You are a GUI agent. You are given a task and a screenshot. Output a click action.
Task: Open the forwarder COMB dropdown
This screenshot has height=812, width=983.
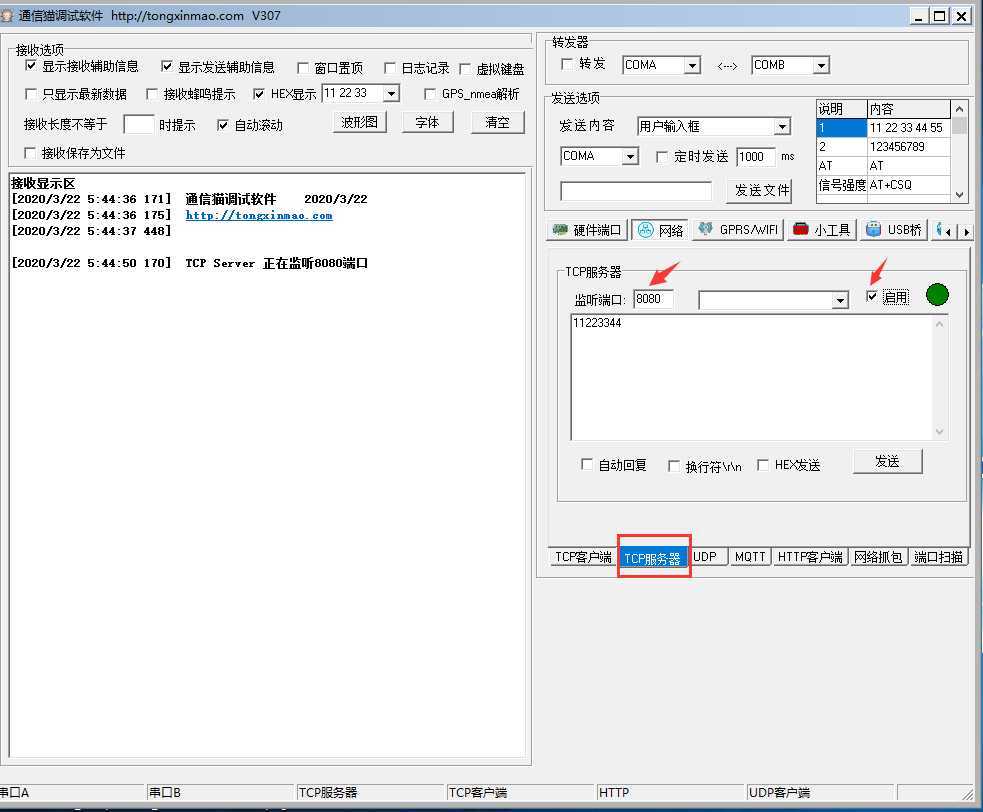pos(821,65)
